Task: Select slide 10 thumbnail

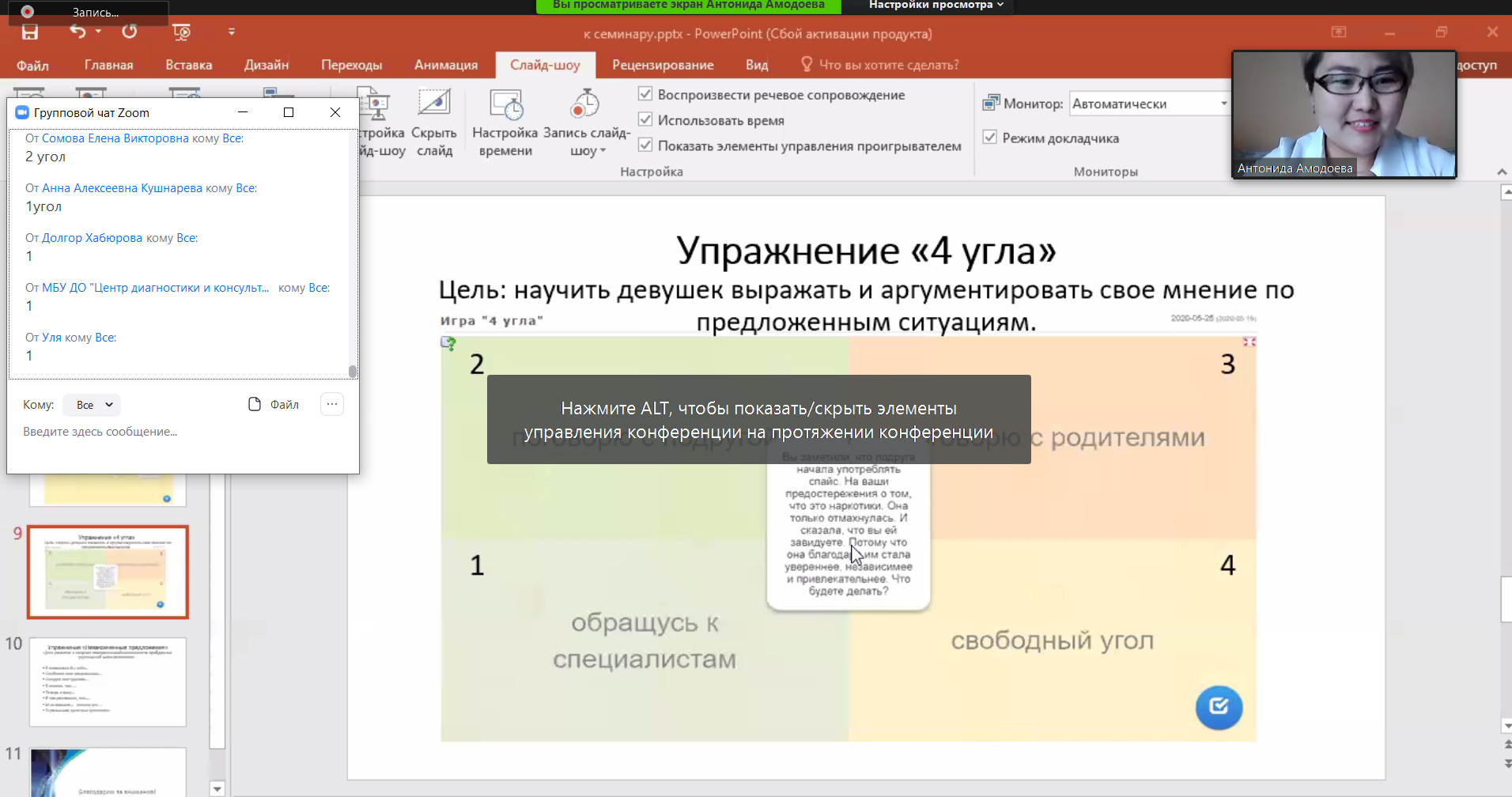Action: pos(108,682)
